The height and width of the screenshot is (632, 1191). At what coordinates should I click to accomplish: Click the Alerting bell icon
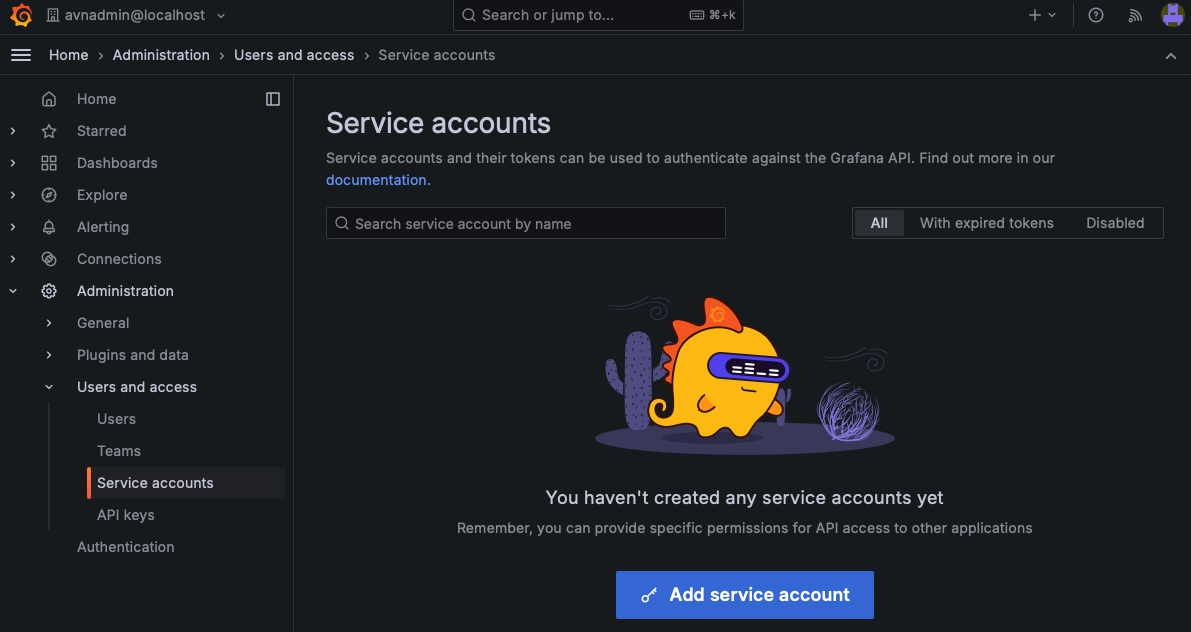[49, 226]
